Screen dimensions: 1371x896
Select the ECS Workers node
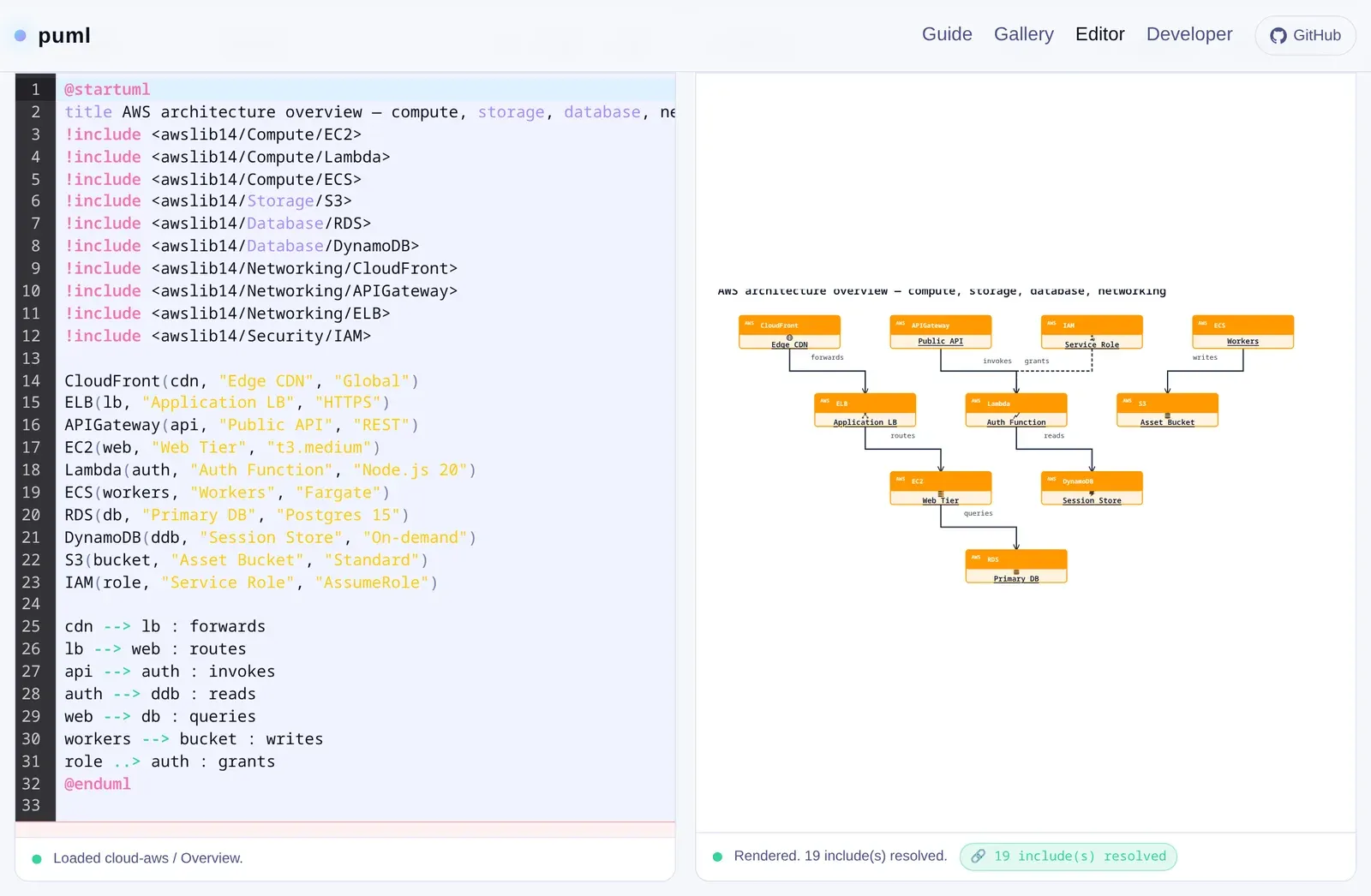coord(1242,332)
